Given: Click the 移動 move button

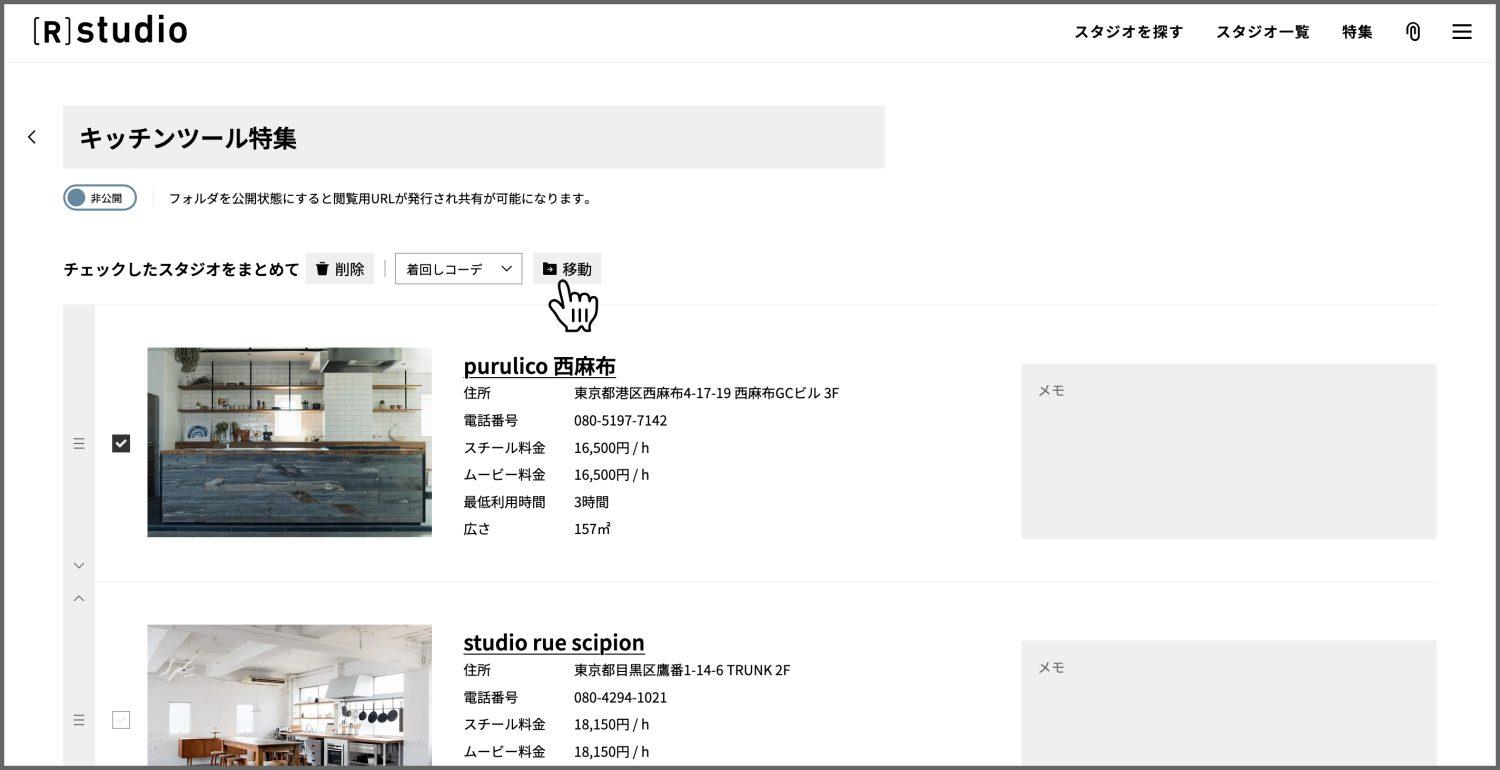Looking at the screenshot, I should [567, 269].
